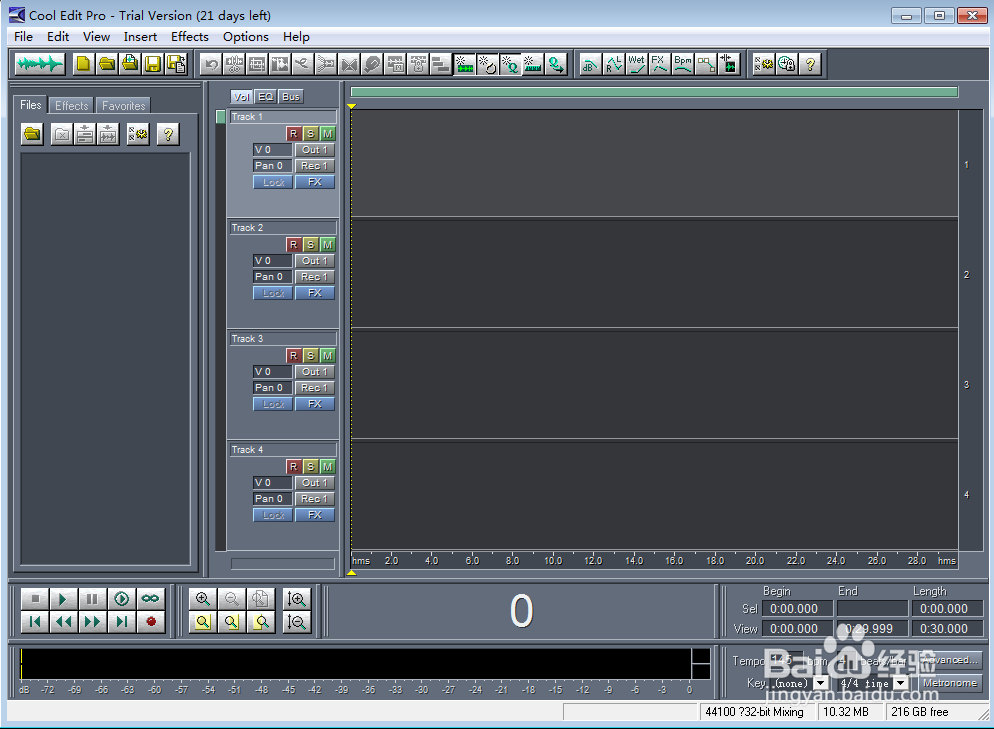This screenshot has height=729, width=994.
Task: Create a new session with toolbar icon
Action: coord(83,64)
